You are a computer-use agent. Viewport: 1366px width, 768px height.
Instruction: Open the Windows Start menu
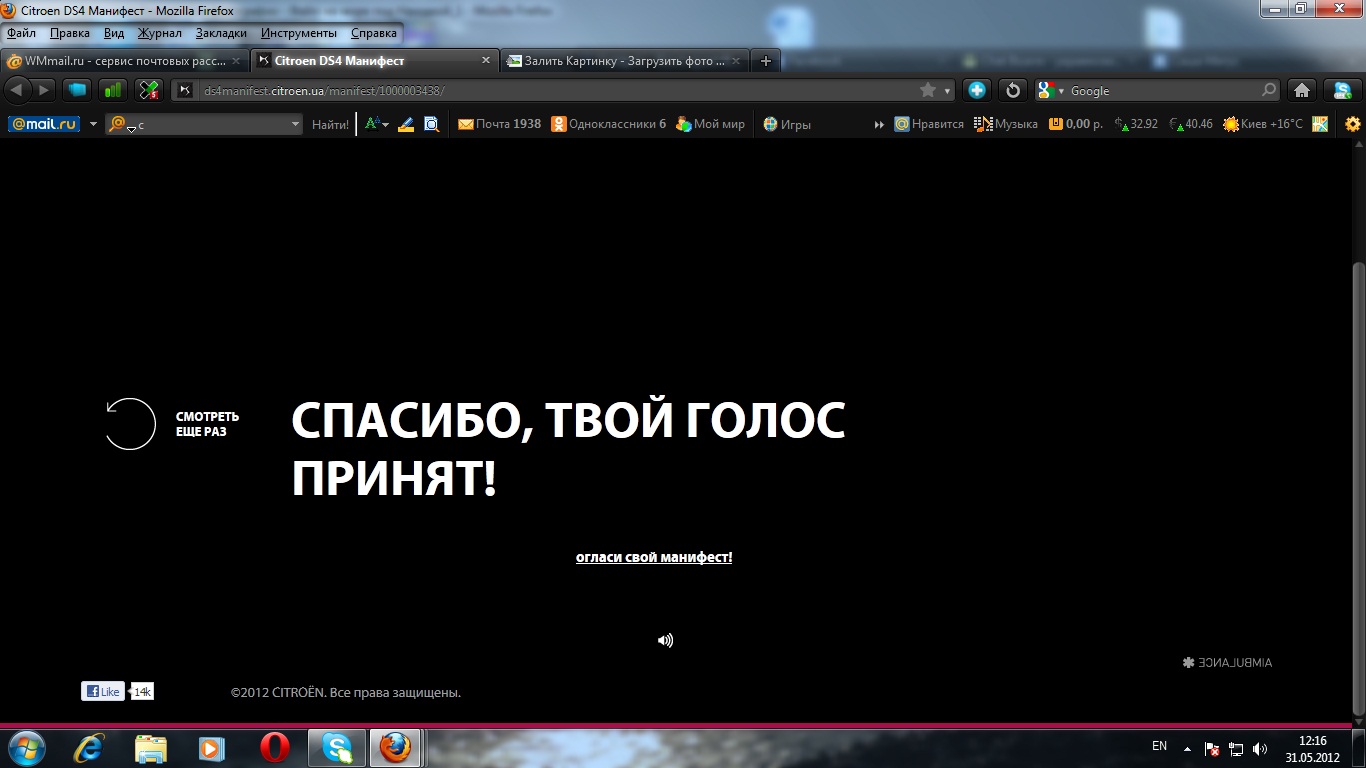coord(26,748)
